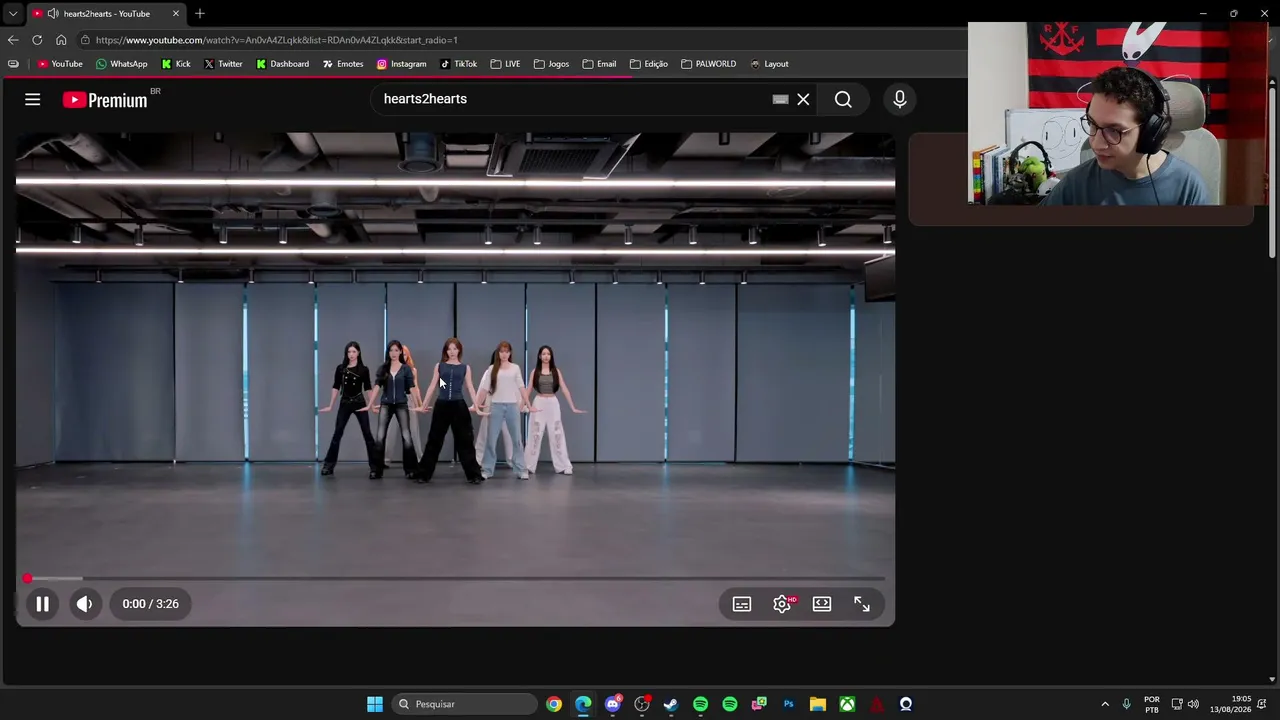
Task: Submit search with the magnifier button
Action: point(843,99)
